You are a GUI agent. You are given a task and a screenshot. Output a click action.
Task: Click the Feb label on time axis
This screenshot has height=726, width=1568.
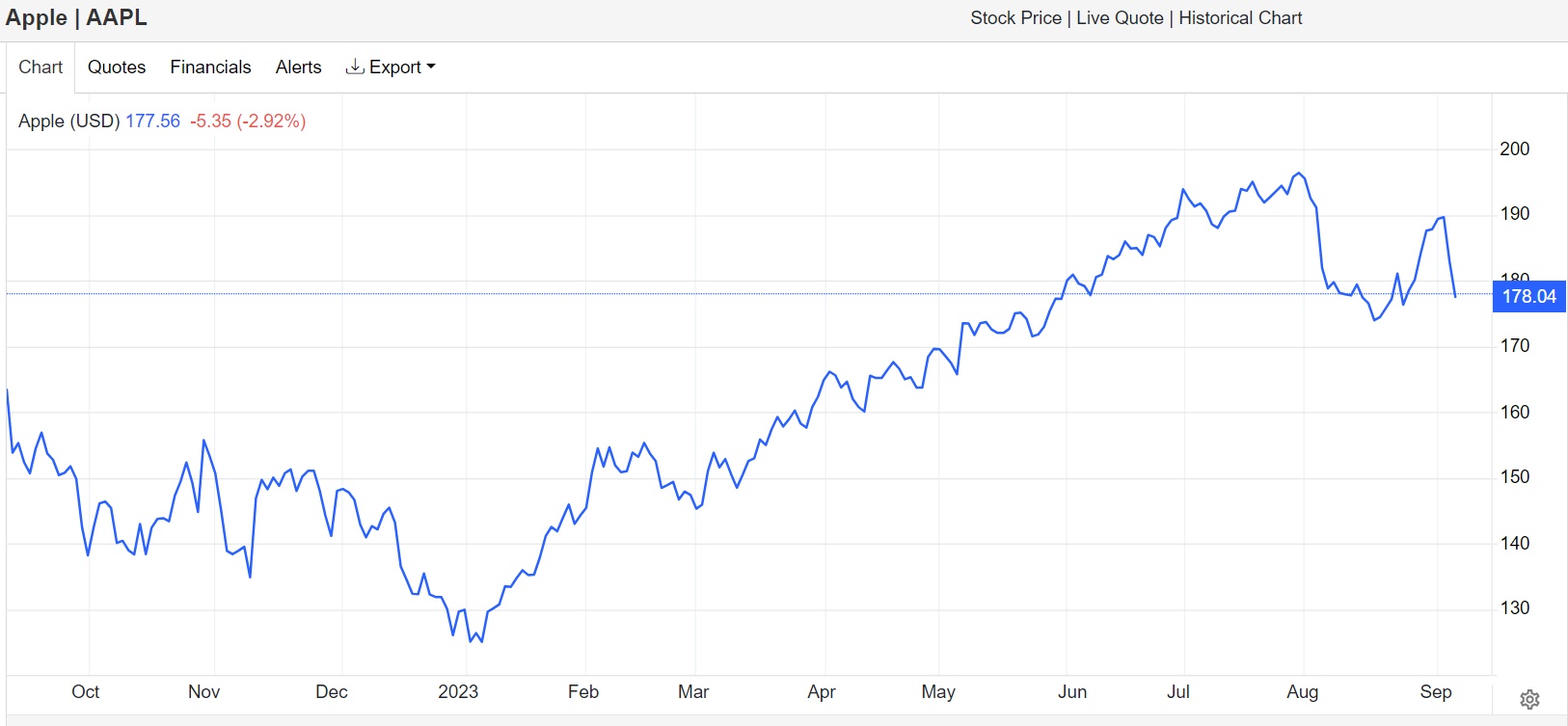point(583,692)
